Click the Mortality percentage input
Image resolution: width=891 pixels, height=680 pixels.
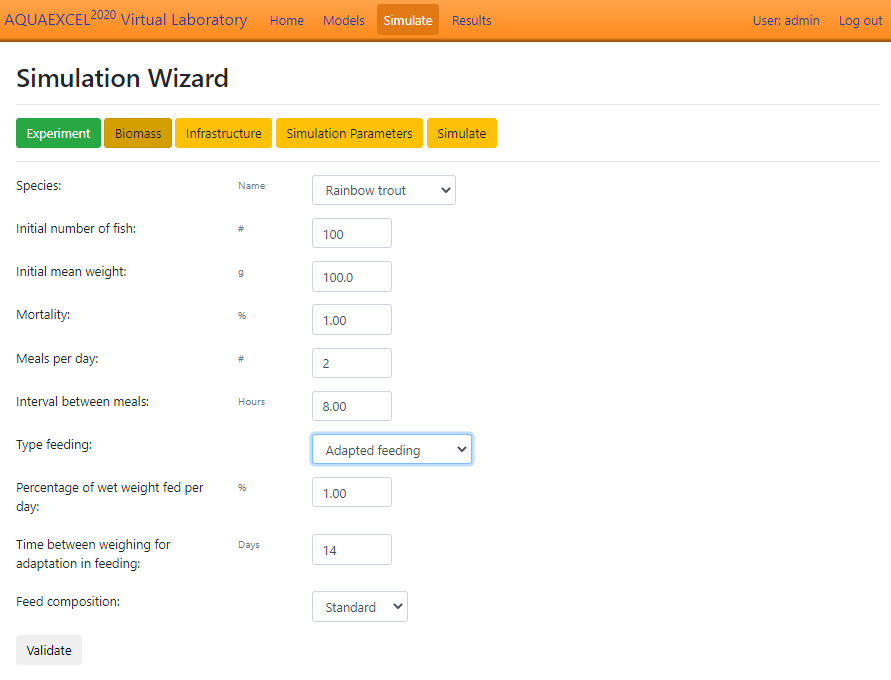351,320
